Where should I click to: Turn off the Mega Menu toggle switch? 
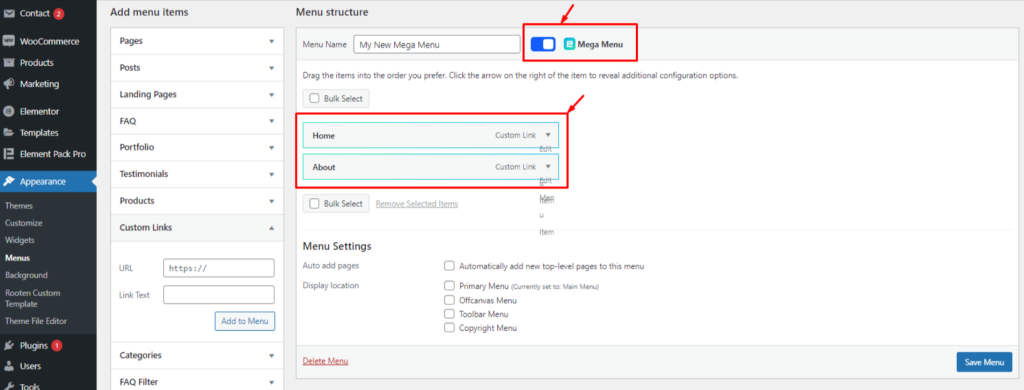(x=543, y=44)
